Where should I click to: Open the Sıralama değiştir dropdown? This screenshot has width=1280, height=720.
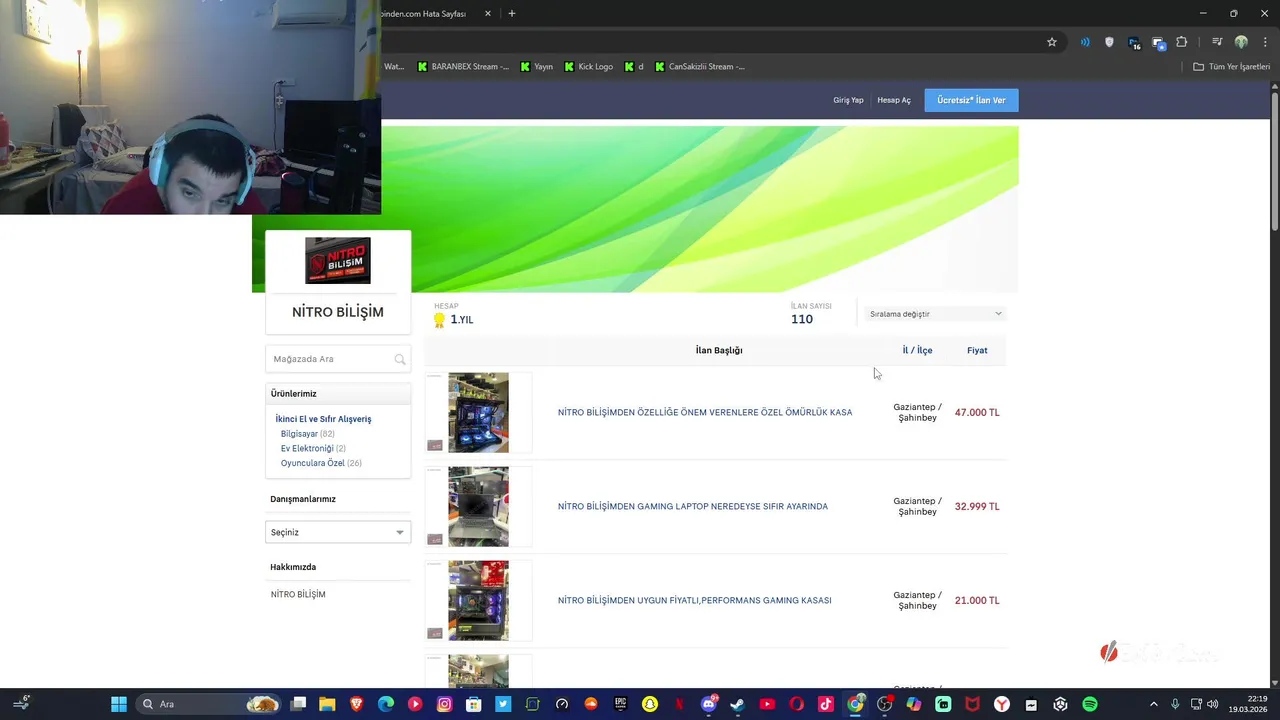click(935, 314)
